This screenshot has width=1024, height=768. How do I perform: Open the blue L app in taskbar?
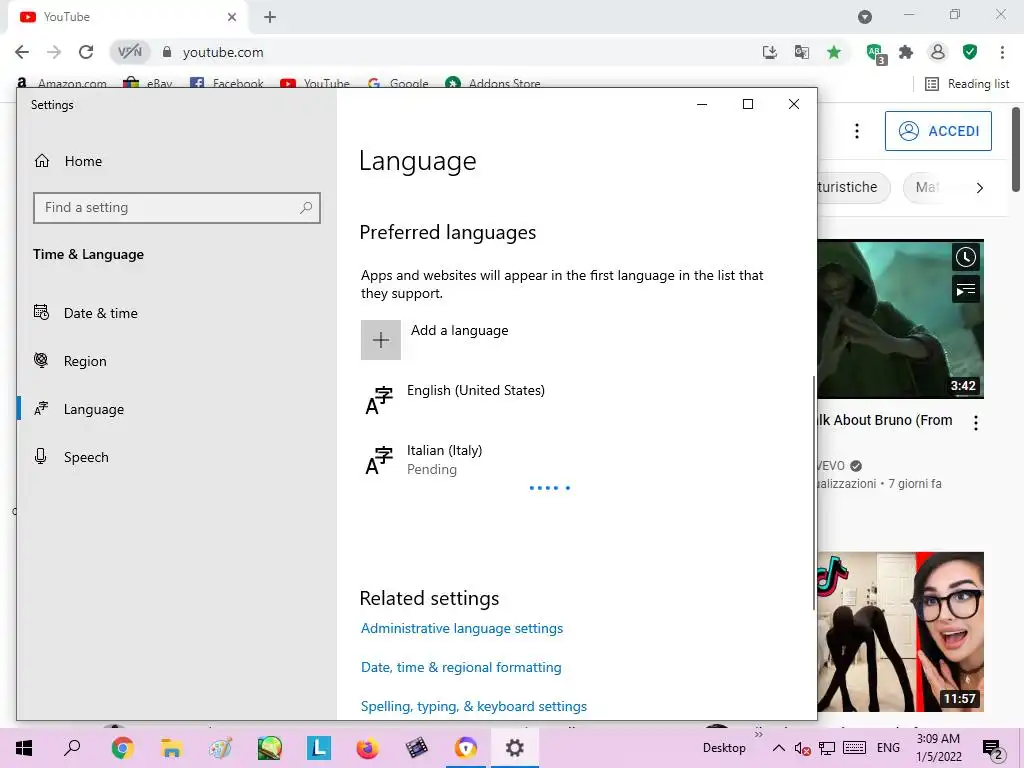pos(319,748)
